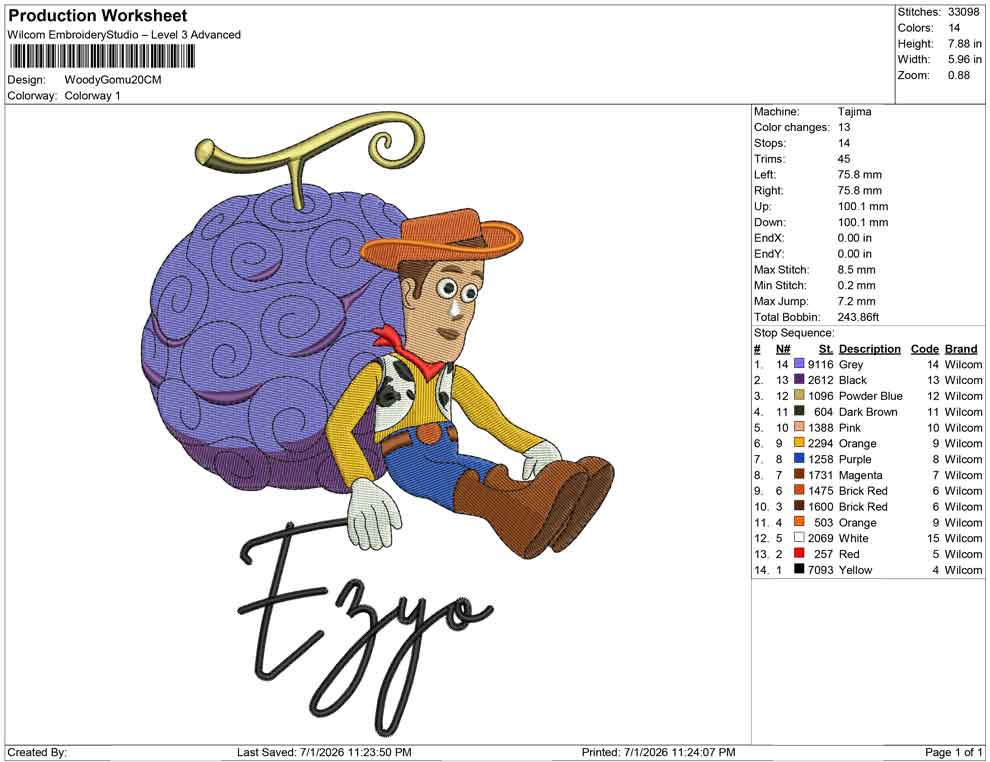Click the Machine value Tajima
Viewport: 990px width, 762px height.
click(x=854, y=111)
